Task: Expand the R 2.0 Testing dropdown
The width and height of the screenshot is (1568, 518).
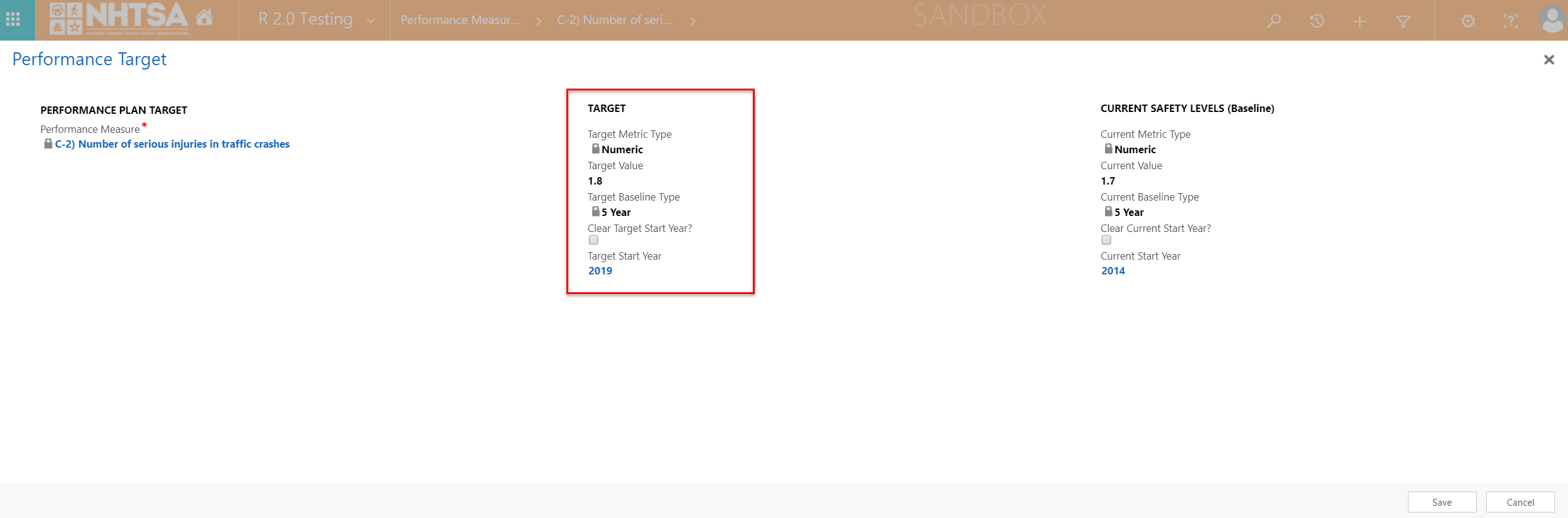Action: [x=371, y=20]
